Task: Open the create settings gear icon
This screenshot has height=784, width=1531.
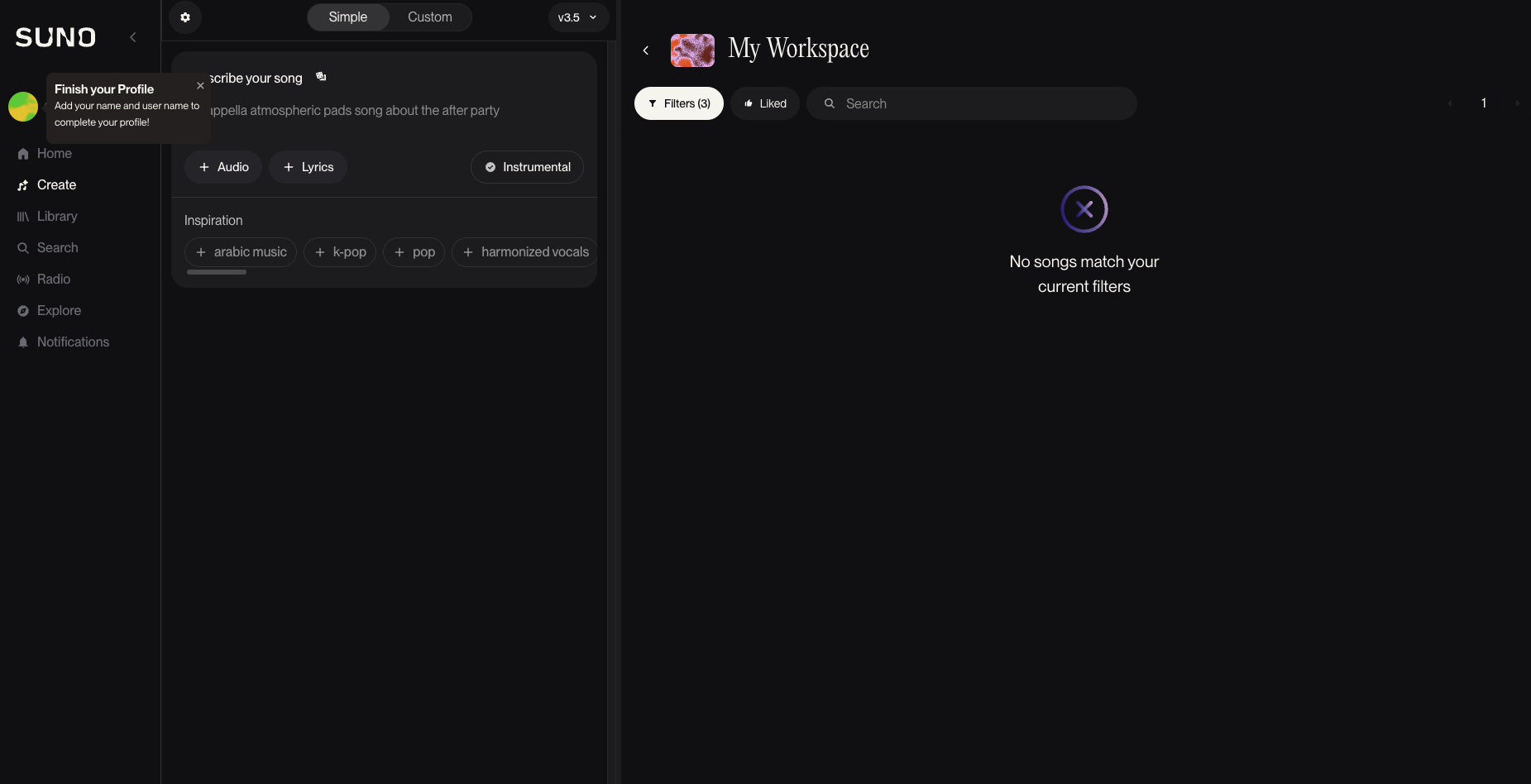Action: [x=185, y=17]
